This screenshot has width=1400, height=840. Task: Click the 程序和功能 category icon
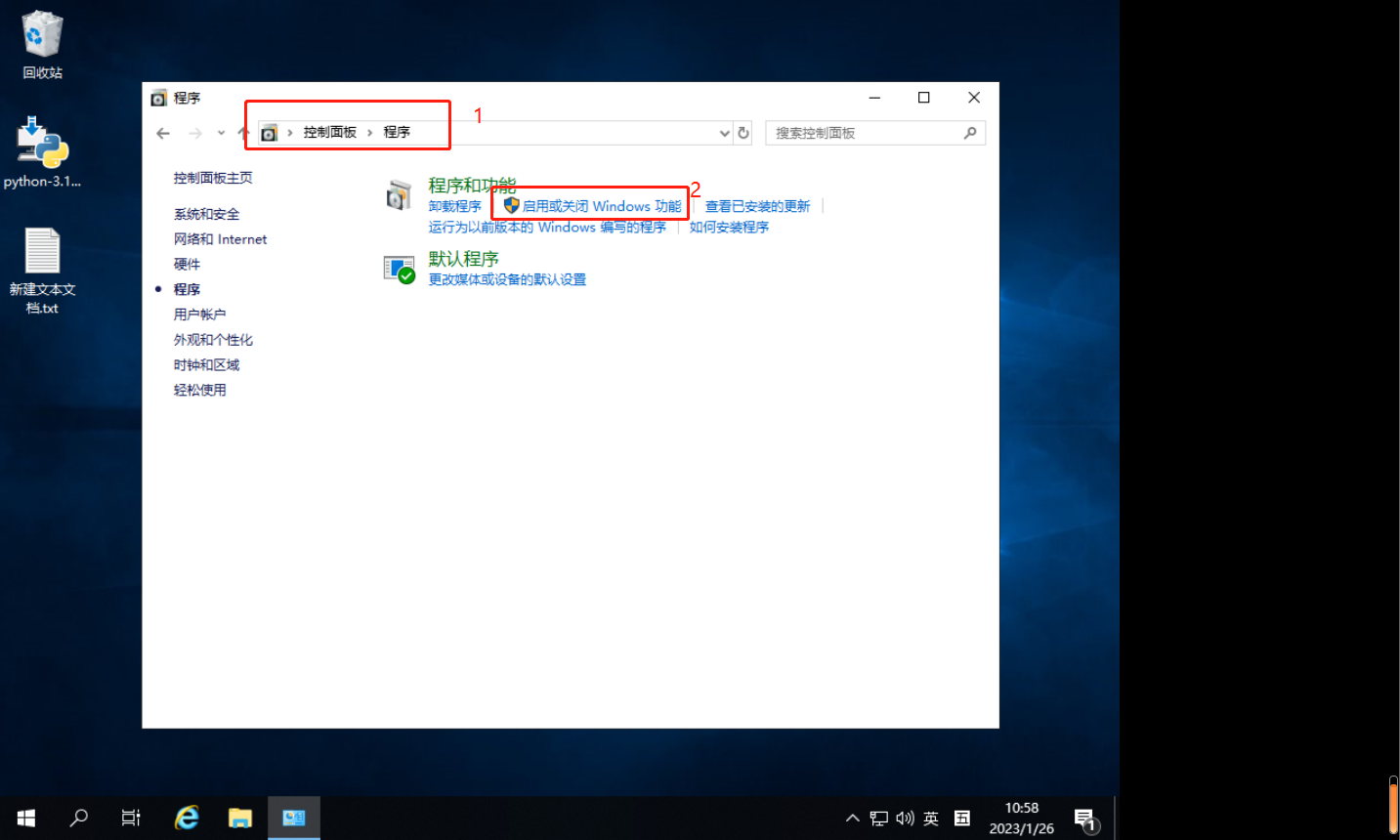(399, 195)
